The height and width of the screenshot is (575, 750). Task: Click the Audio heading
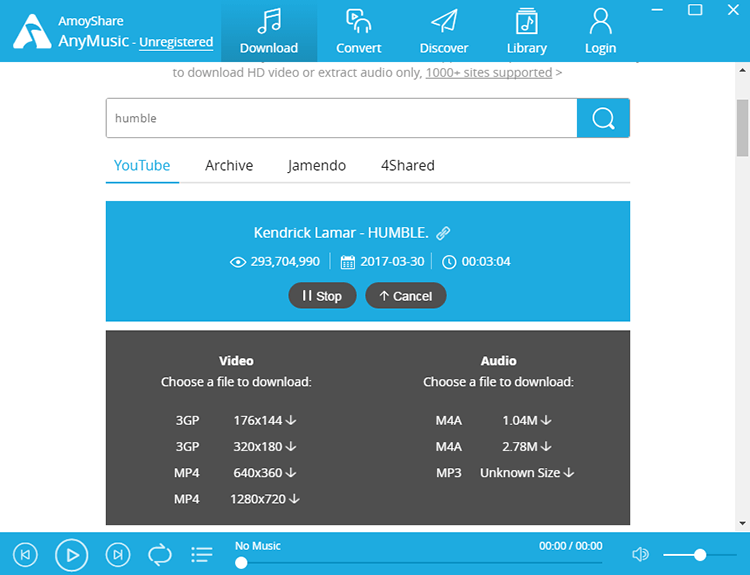click(x=498, y=361)
